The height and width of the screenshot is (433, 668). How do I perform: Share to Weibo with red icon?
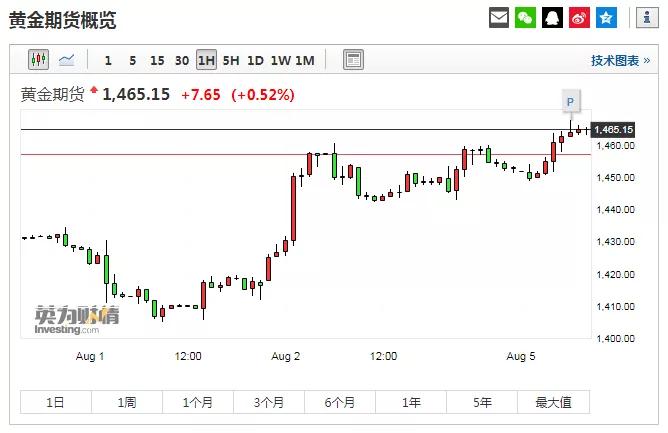pos(580,18)
